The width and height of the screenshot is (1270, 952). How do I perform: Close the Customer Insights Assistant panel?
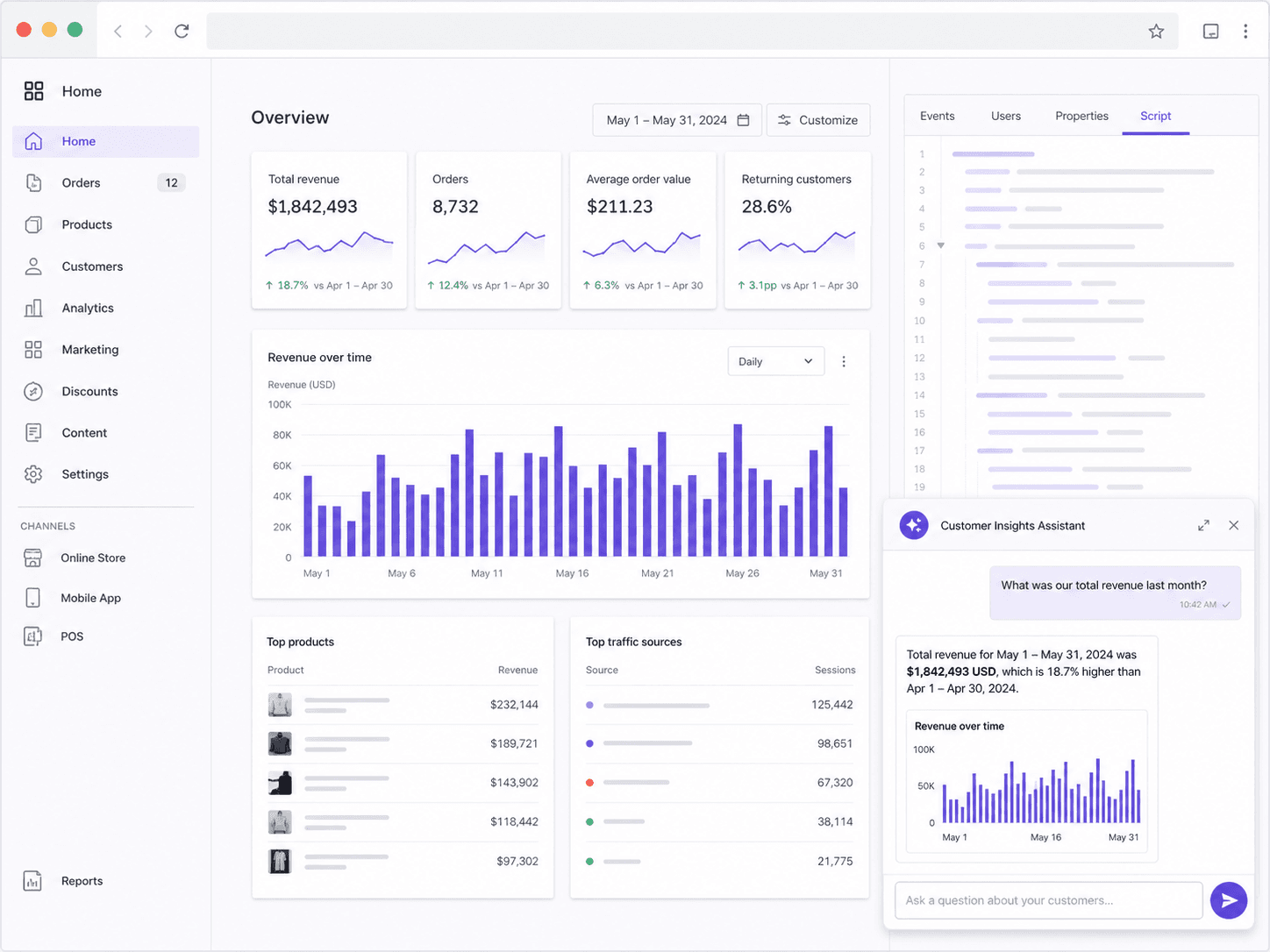point(1234,525)
